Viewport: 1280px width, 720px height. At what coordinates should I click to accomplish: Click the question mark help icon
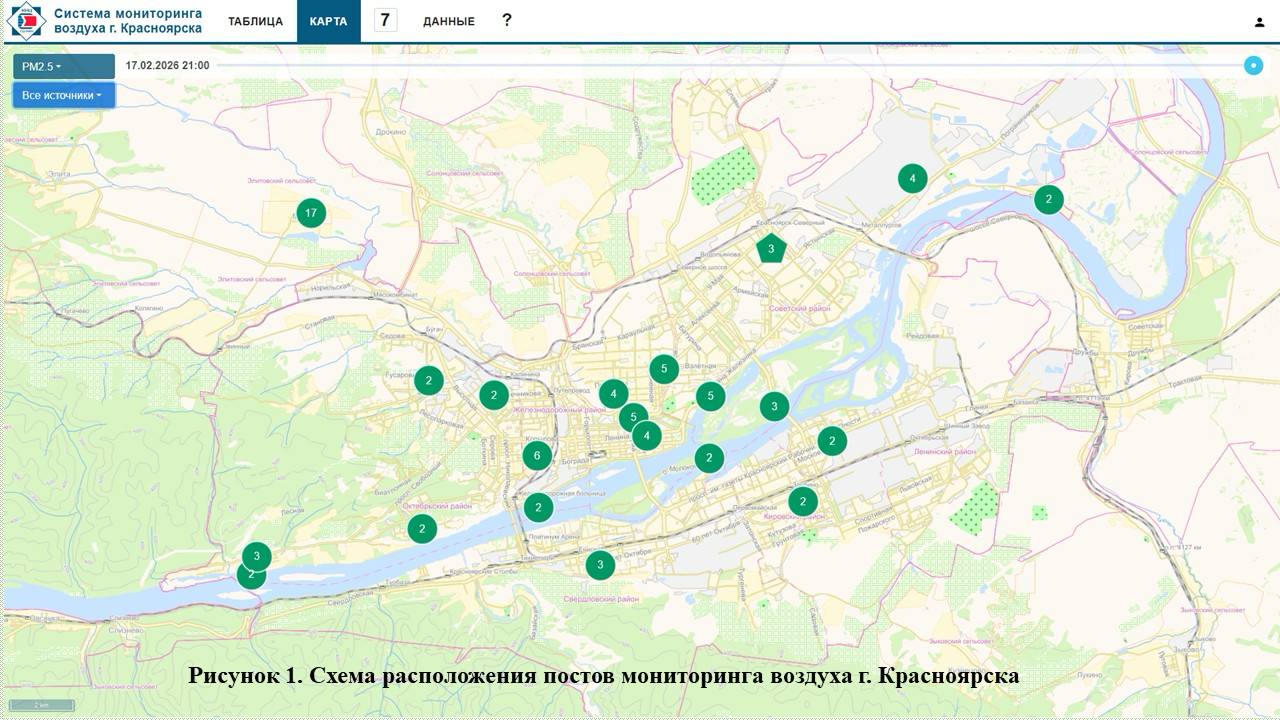pos(507,20)
